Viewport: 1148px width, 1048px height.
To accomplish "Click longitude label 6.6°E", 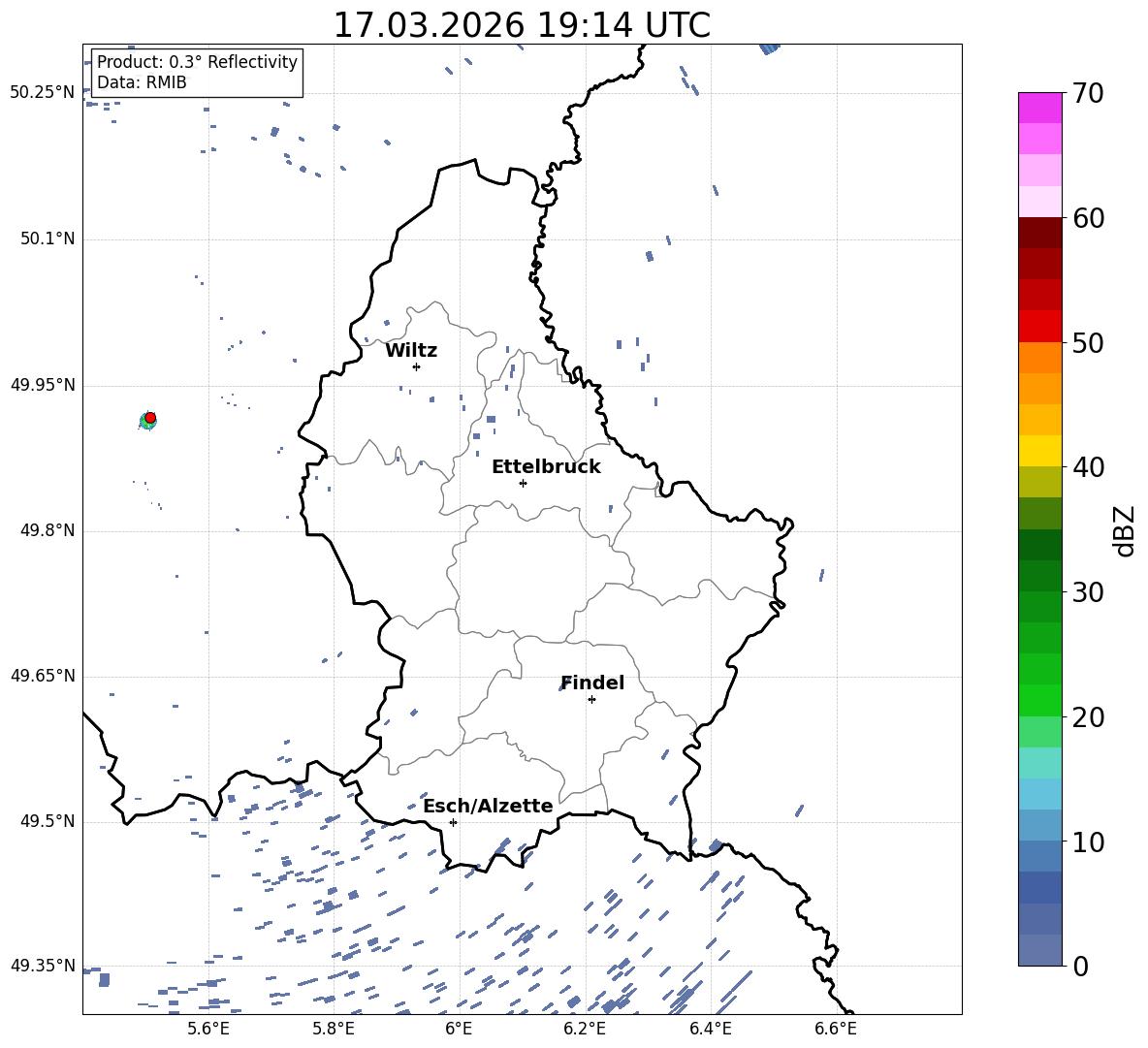I will coord(836,1029).
